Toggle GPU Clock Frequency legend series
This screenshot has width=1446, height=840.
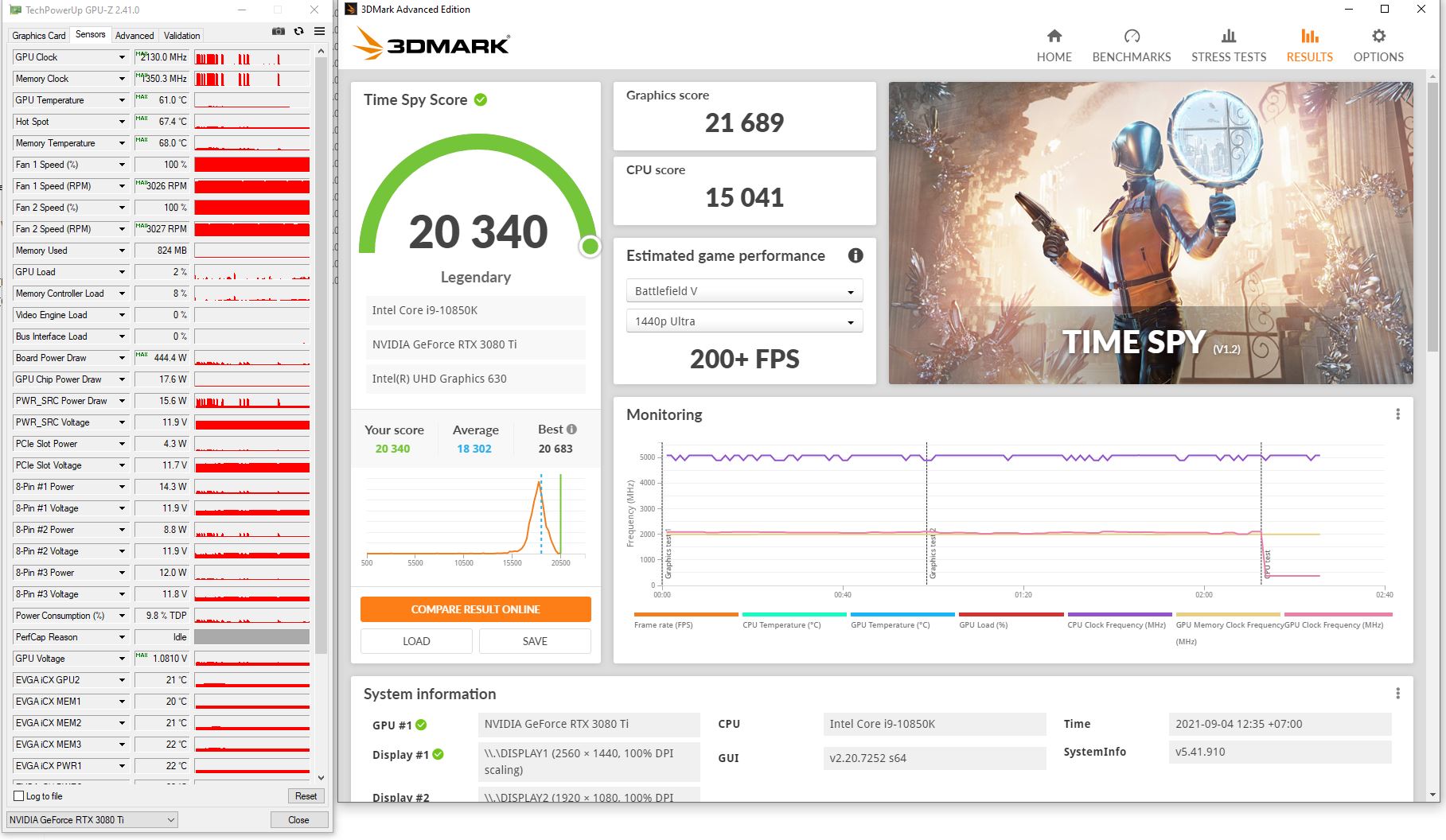1338,620
